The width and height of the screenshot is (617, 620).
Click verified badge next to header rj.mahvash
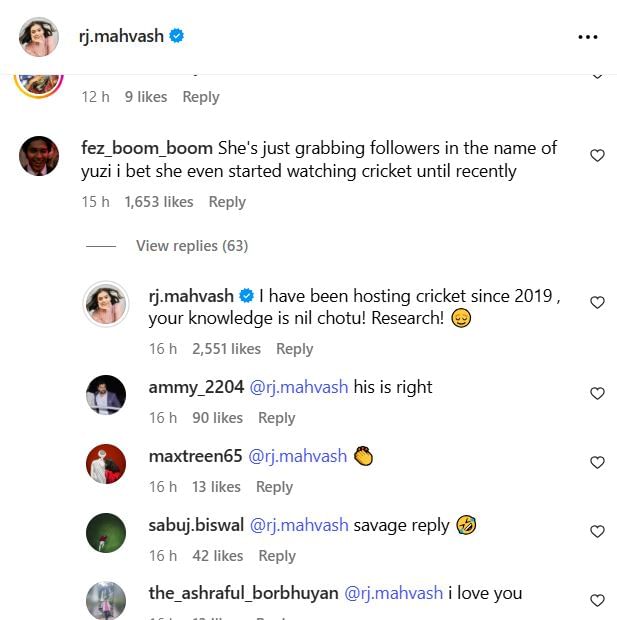point(177,37)
